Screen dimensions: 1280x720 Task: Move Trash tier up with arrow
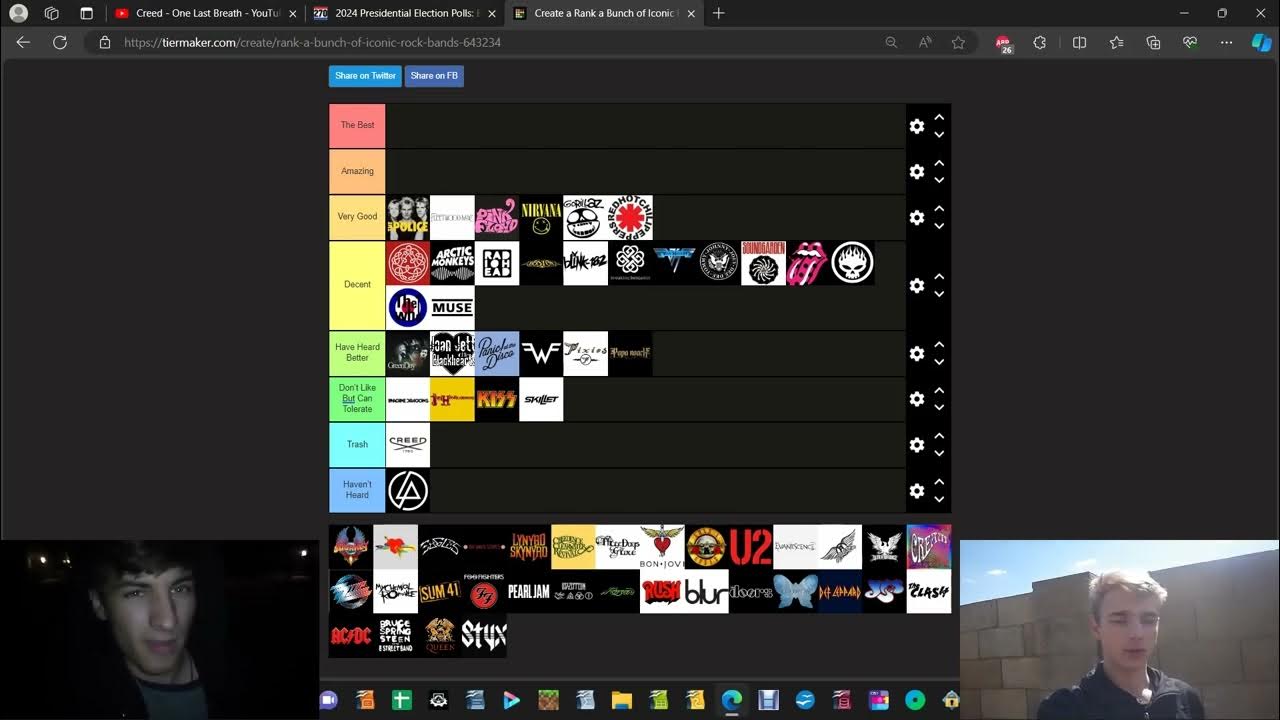pyautogui.click(x=939, y=436)
